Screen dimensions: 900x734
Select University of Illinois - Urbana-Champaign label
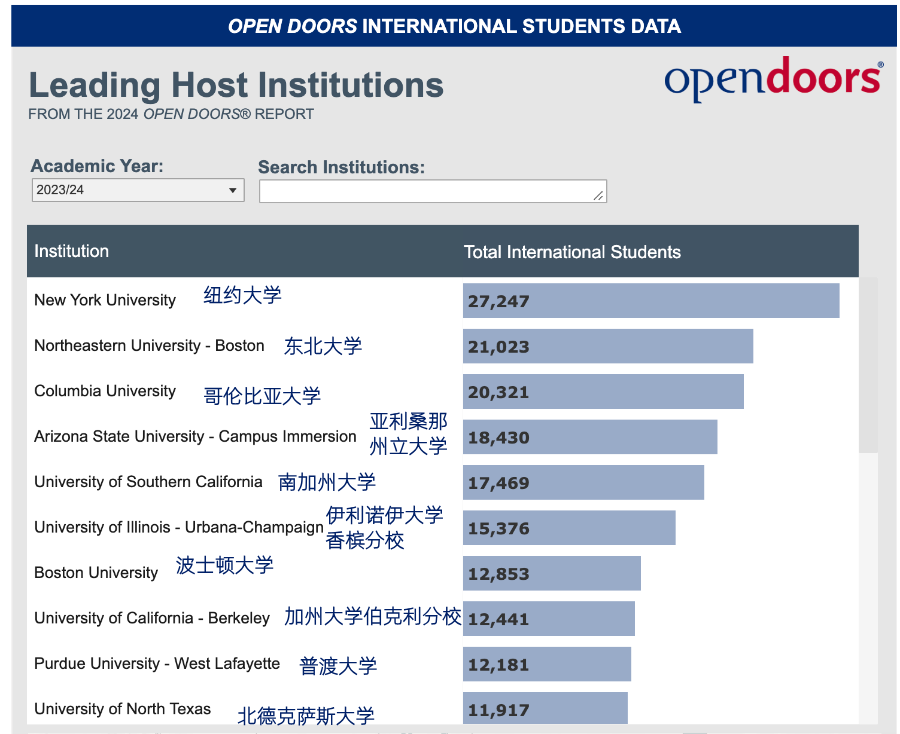tap(179, 527)
